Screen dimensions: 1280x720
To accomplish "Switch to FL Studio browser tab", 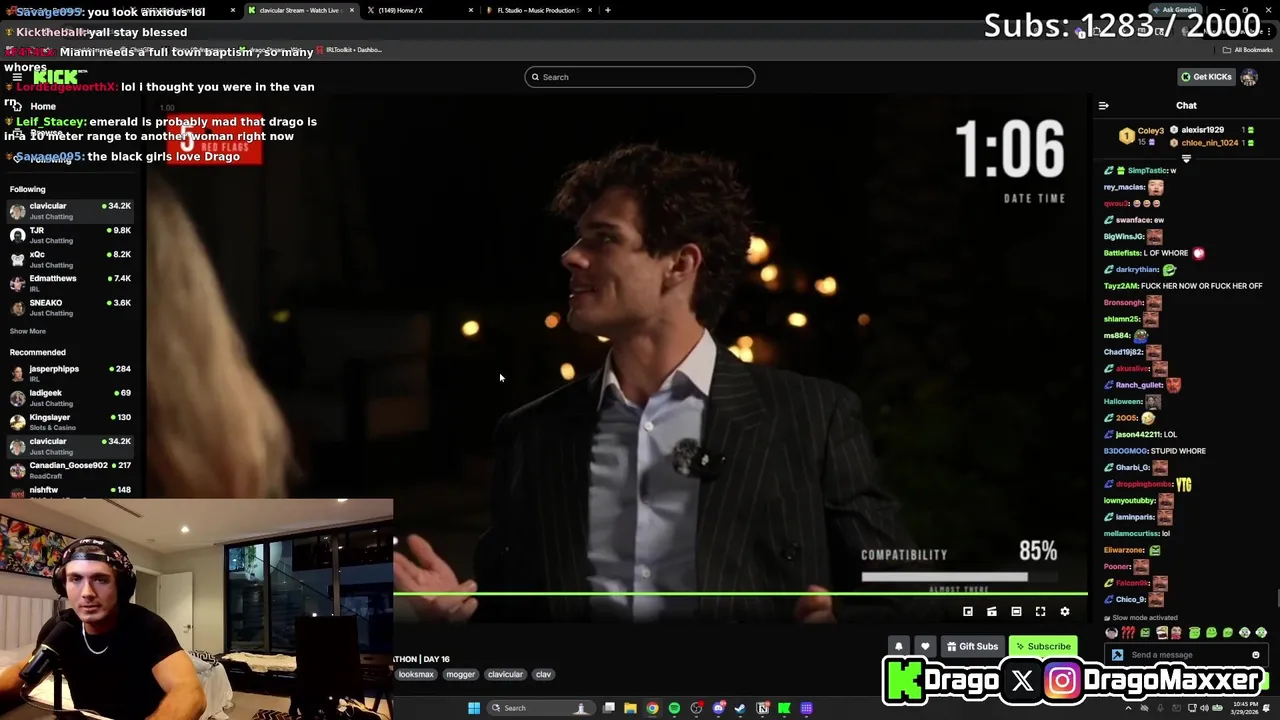I will point(540,10).
